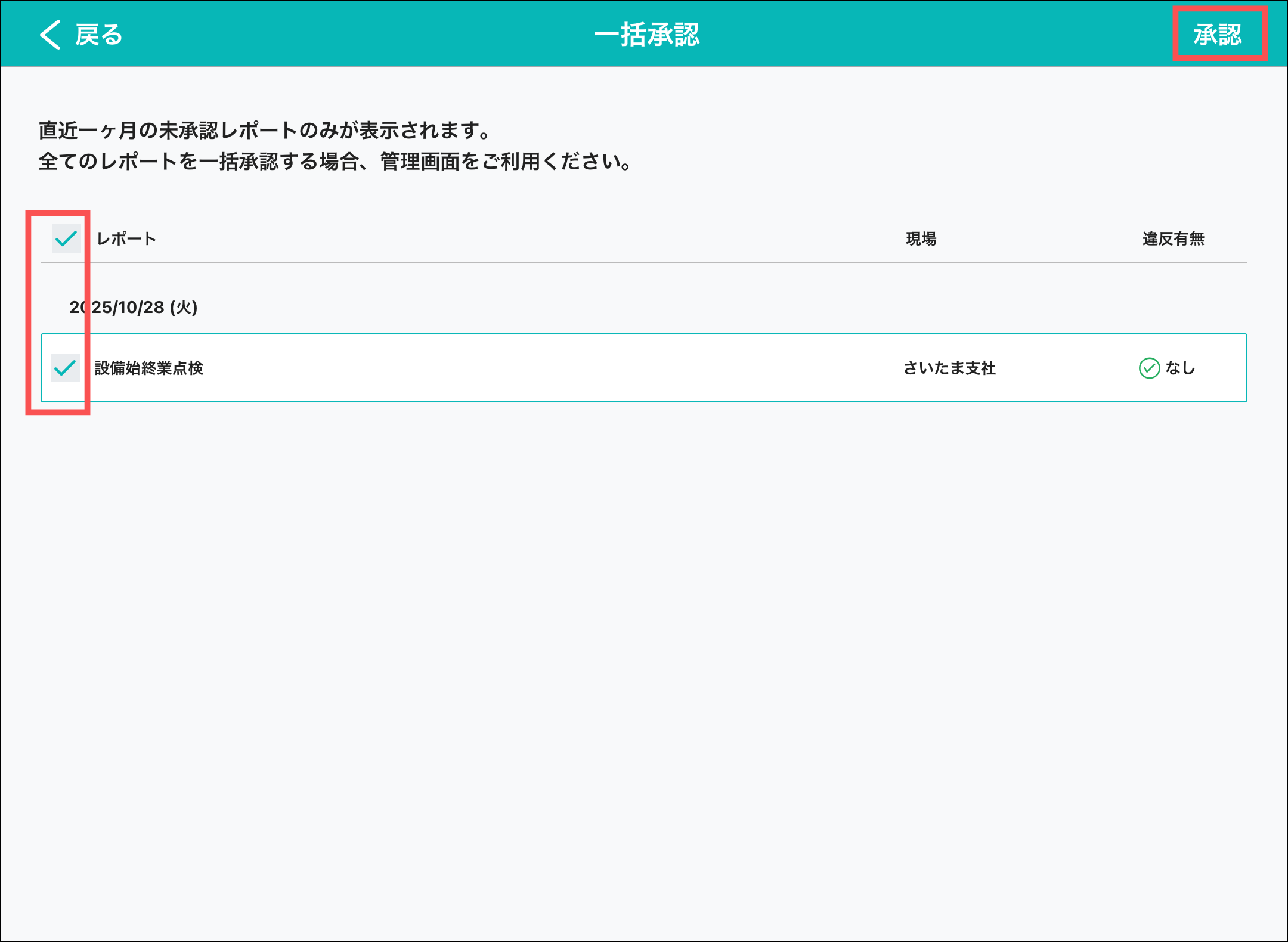
Task: Click the 現場 column header
Action: 921,239
